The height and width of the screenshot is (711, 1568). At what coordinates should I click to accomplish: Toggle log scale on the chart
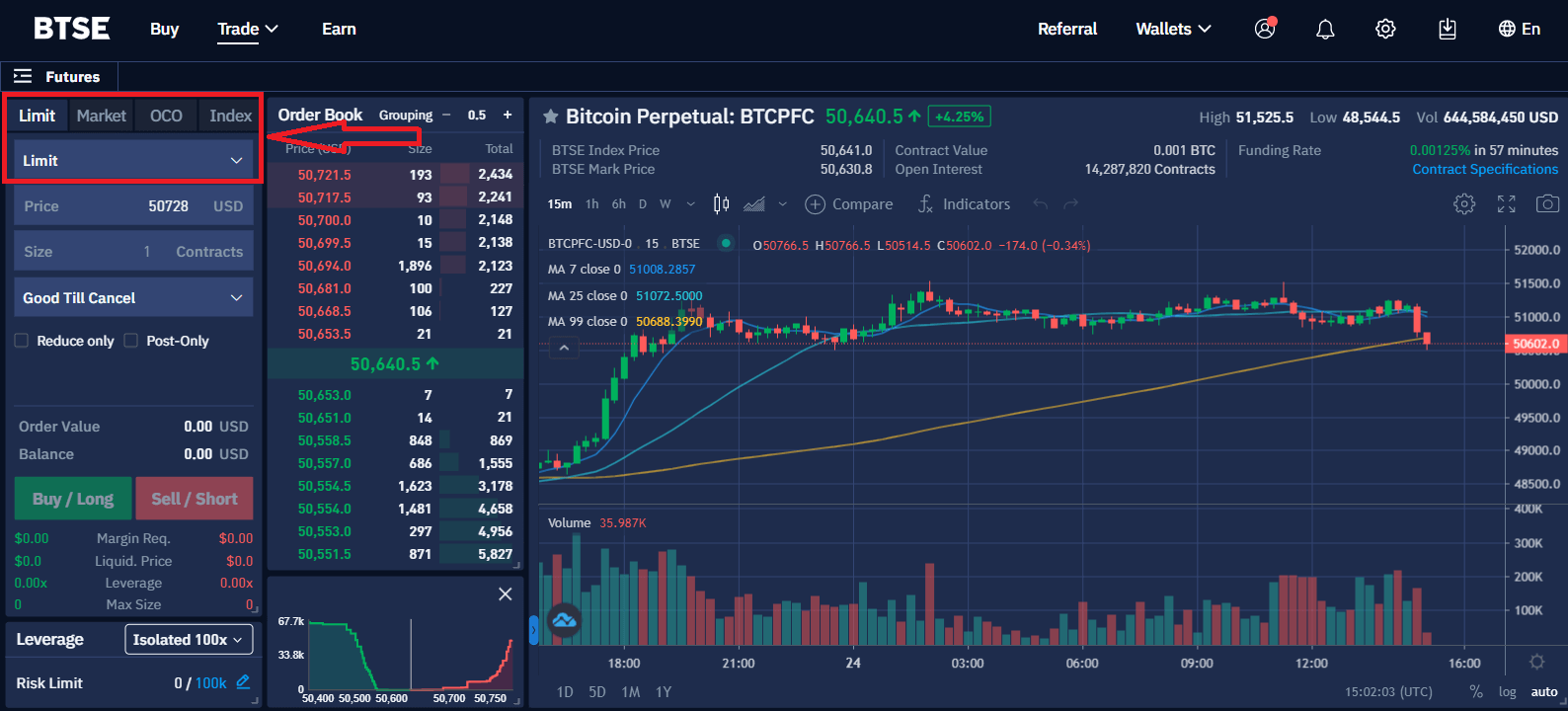click(x=1507, y=691)
